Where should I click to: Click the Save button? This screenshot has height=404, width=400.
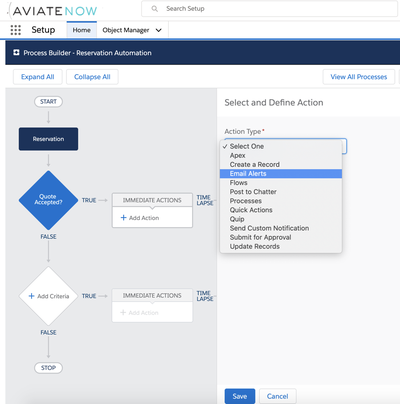tap(240, 396)
